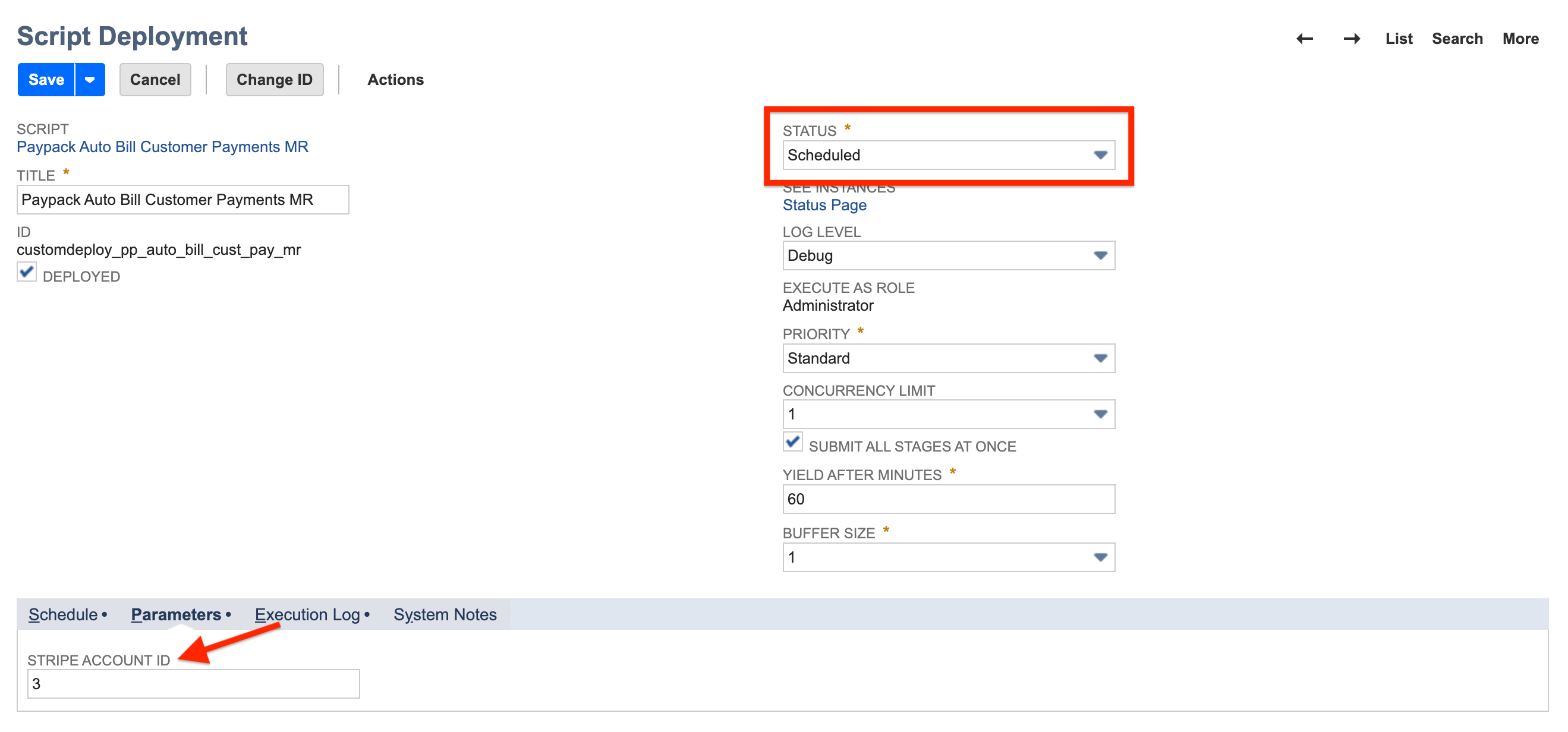Disable Submit All Stages At Once
The height and width of the screenshot is (732, 1568).
(x=792, y=443)
